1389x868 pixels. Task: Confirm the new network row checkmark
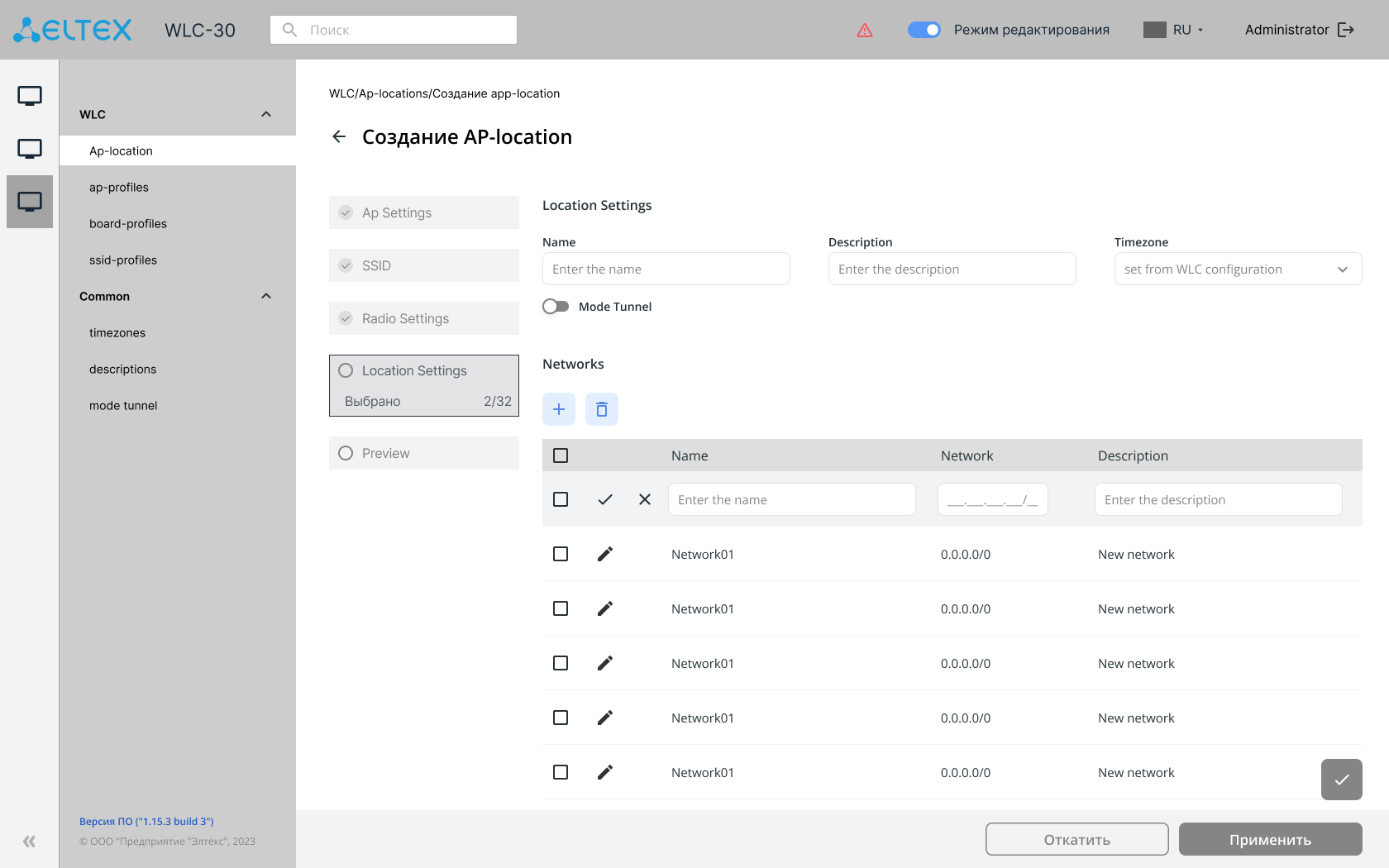click(605, 499)
